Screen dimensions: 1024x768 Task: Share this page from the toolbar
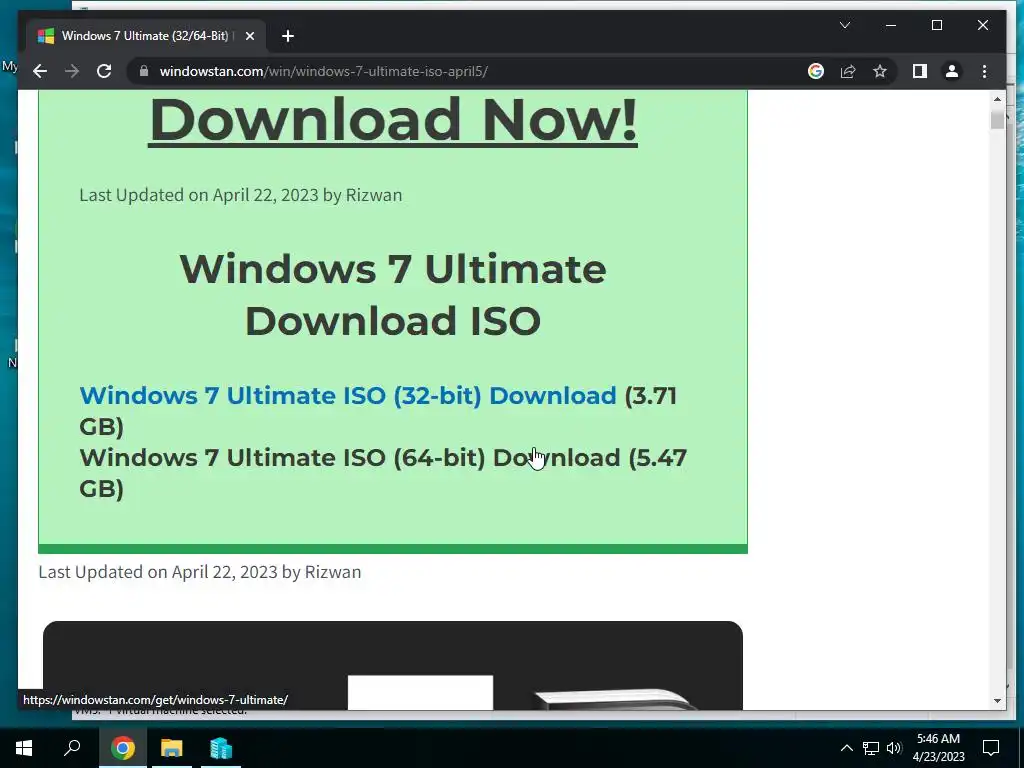848,71
